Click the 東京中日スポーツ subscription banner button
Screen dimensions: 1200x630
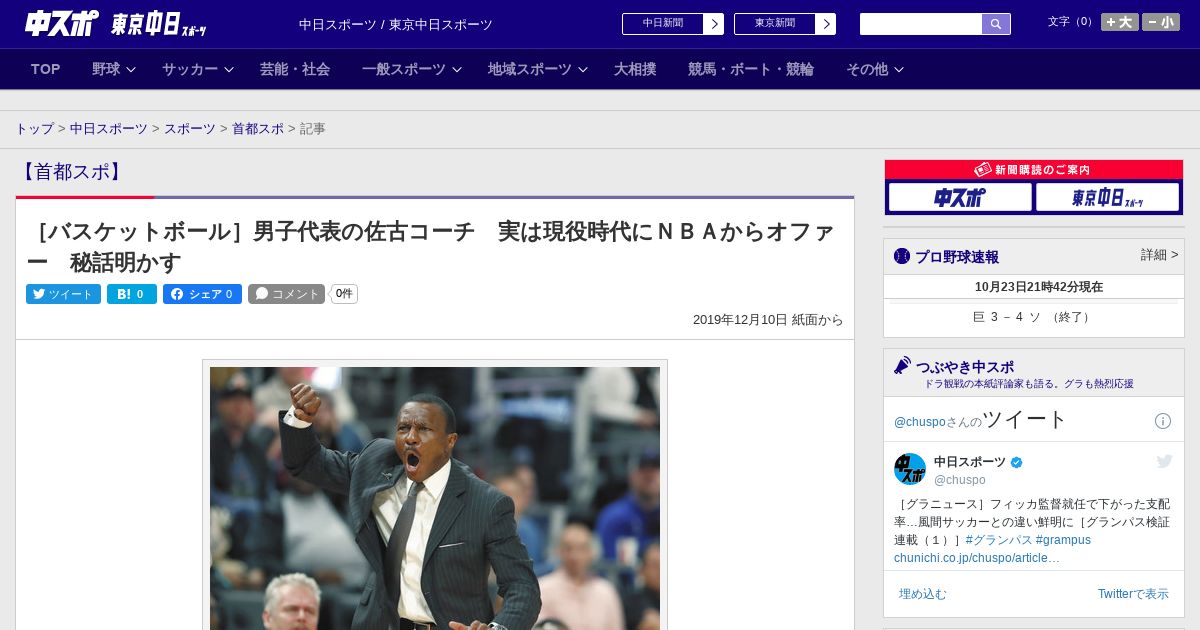click(1107, 197)
